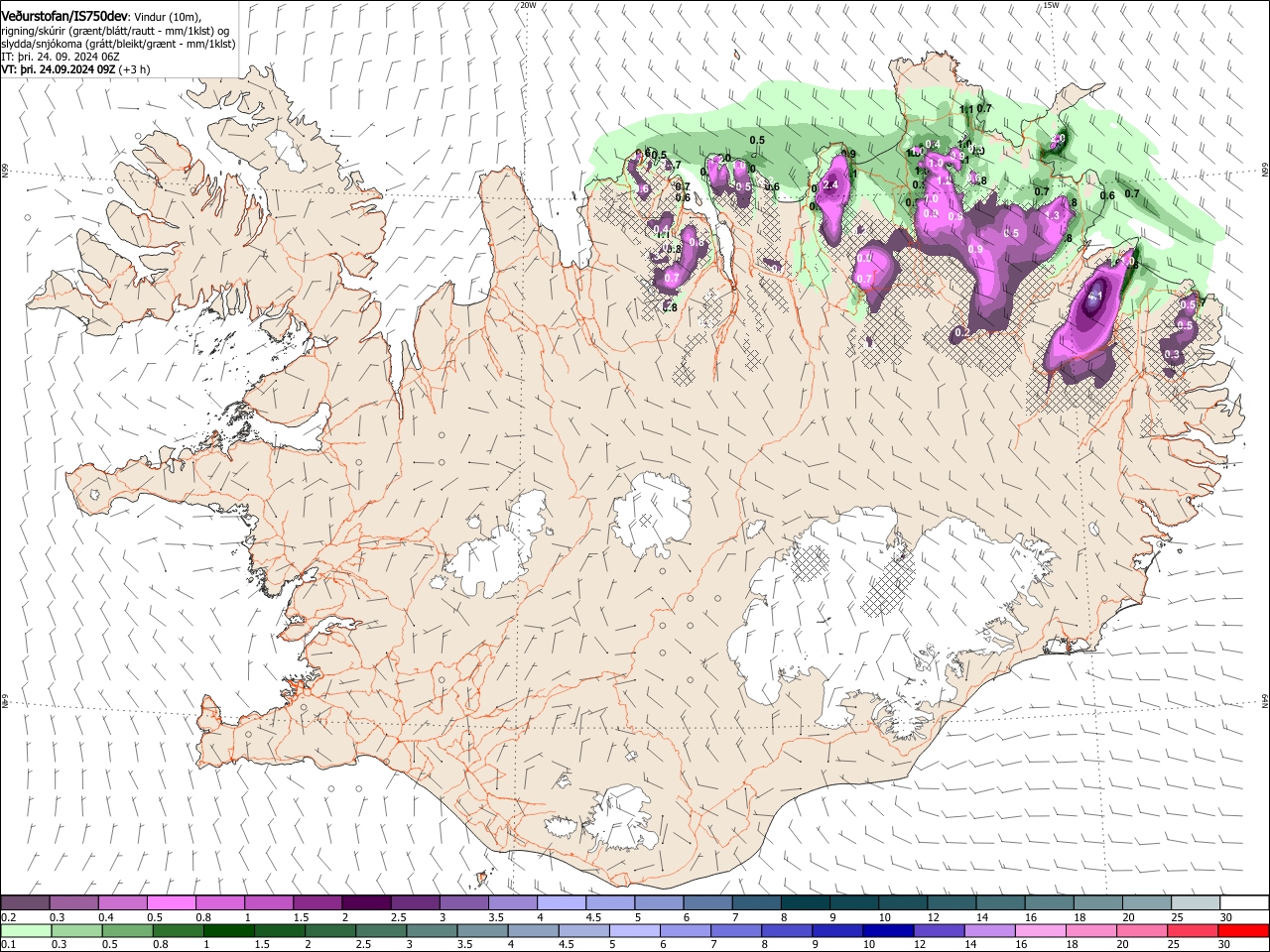Select bright pink 0.5 swatch in top legend
The width and height of the screenshot is (1270, 952).
pos(171,902)
